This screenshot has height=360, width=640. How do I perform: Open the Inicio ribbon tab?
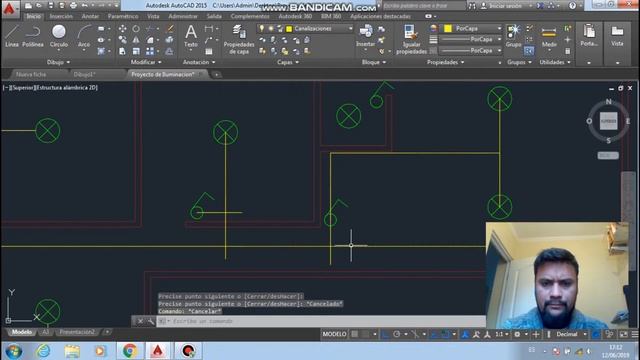[x=33, y=16]
